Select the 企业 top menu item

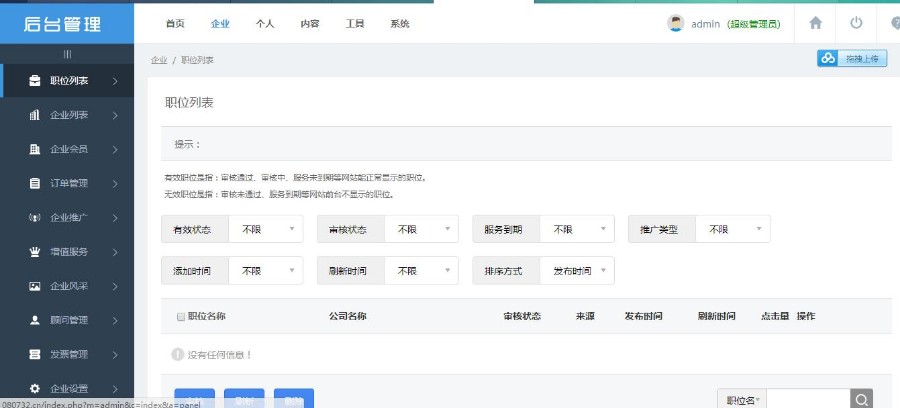tap(220, 24)
